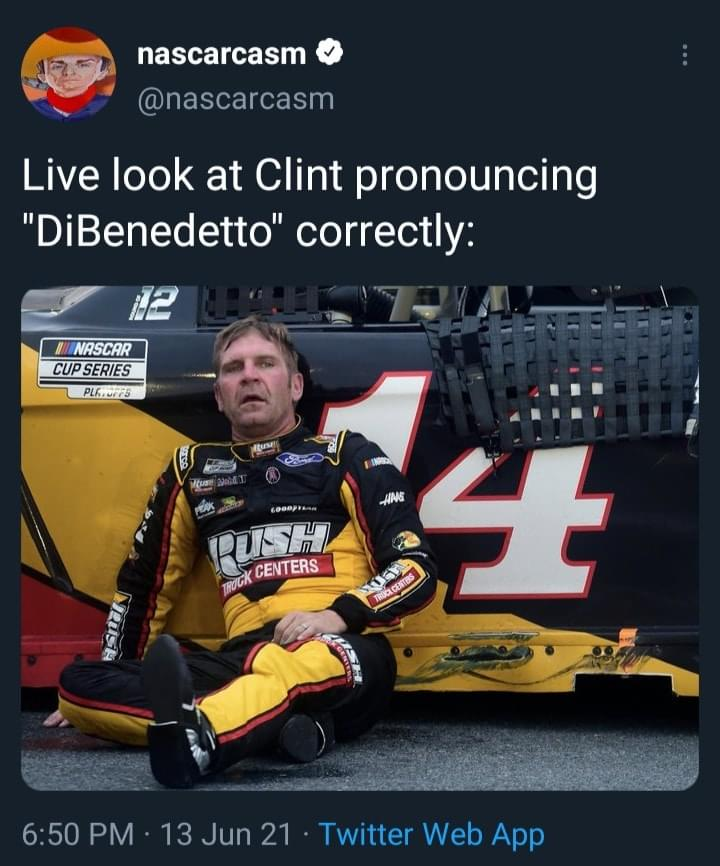The image size is (720, 866).
Task: Click the 13 Jun 21 date
Action: (225, 834)
